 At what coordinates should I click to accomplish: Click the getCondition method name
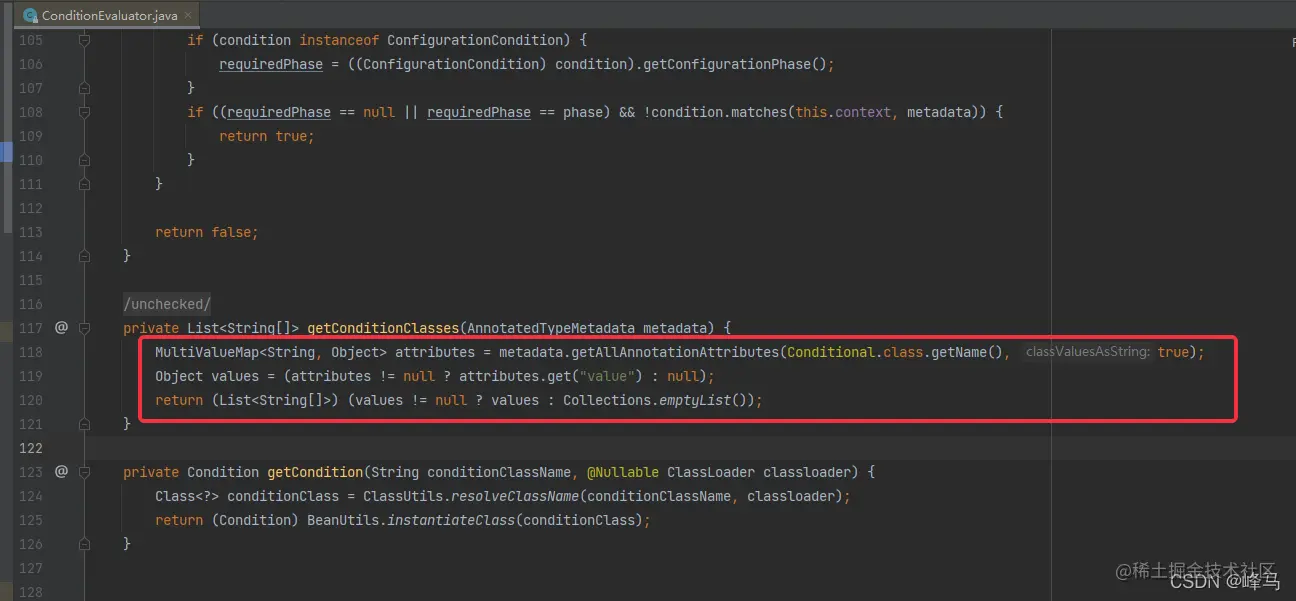click(x=315, y=472)
